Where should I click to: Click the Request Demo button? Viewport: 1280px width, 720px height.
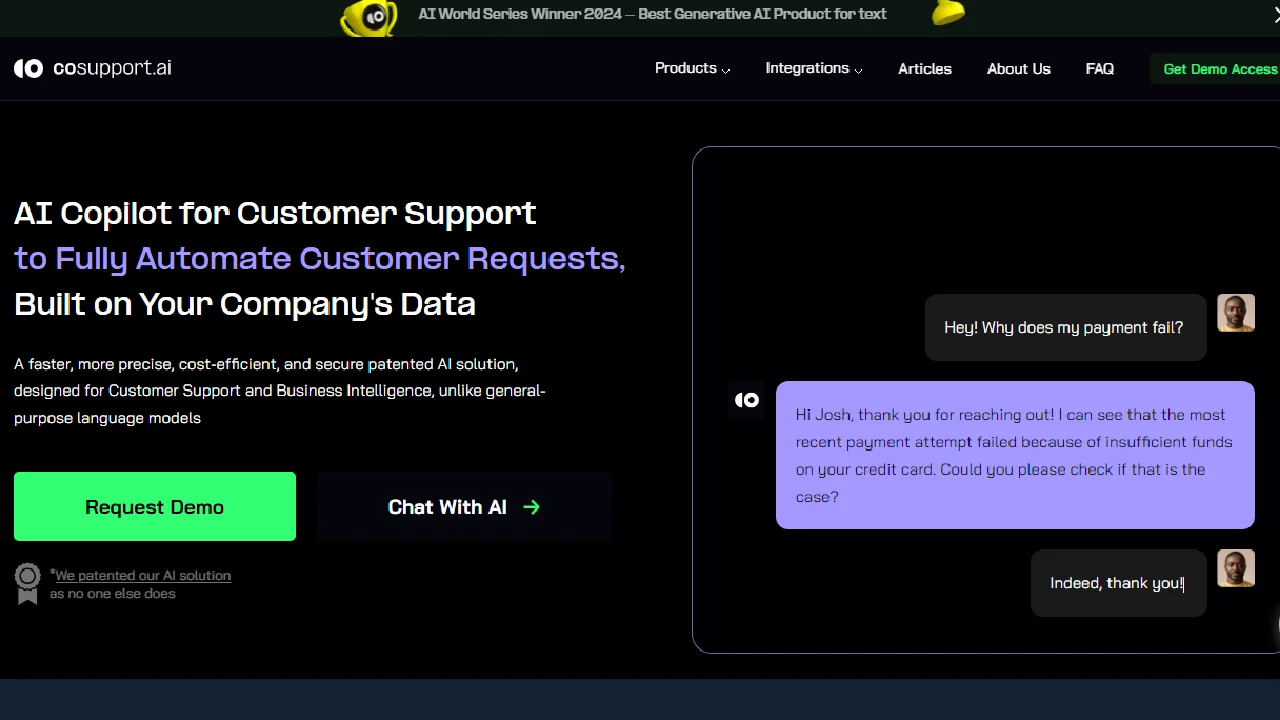point(154,507)
